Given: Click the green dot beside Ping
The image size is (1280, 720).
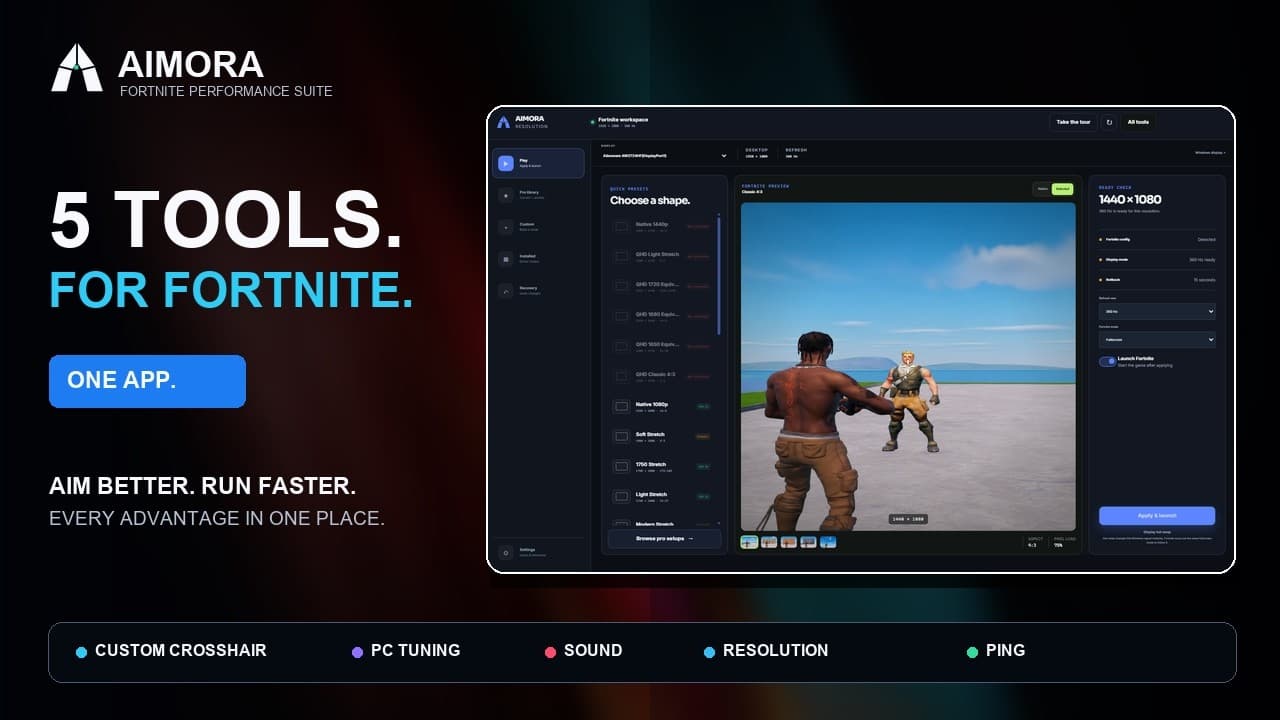Looking at the screenshot, I should point(972,652).
